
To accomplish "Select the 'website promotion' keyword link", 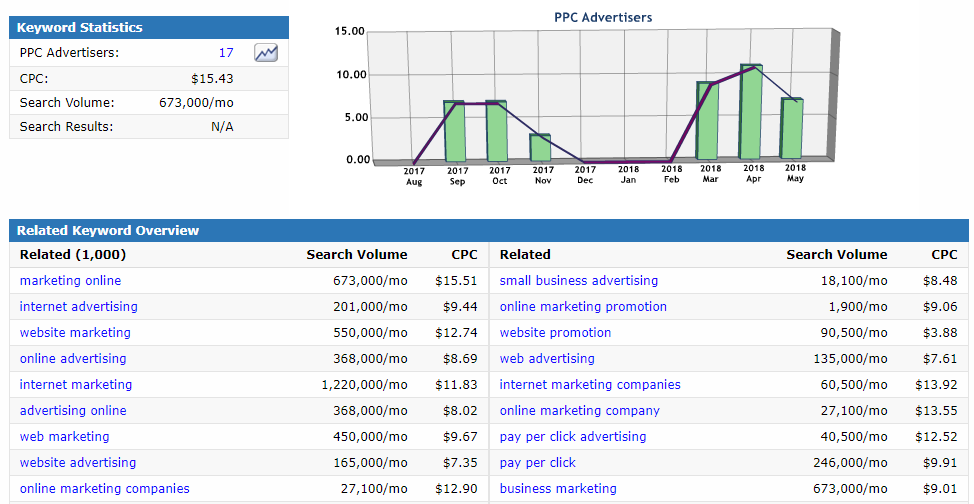I will 555,333.
